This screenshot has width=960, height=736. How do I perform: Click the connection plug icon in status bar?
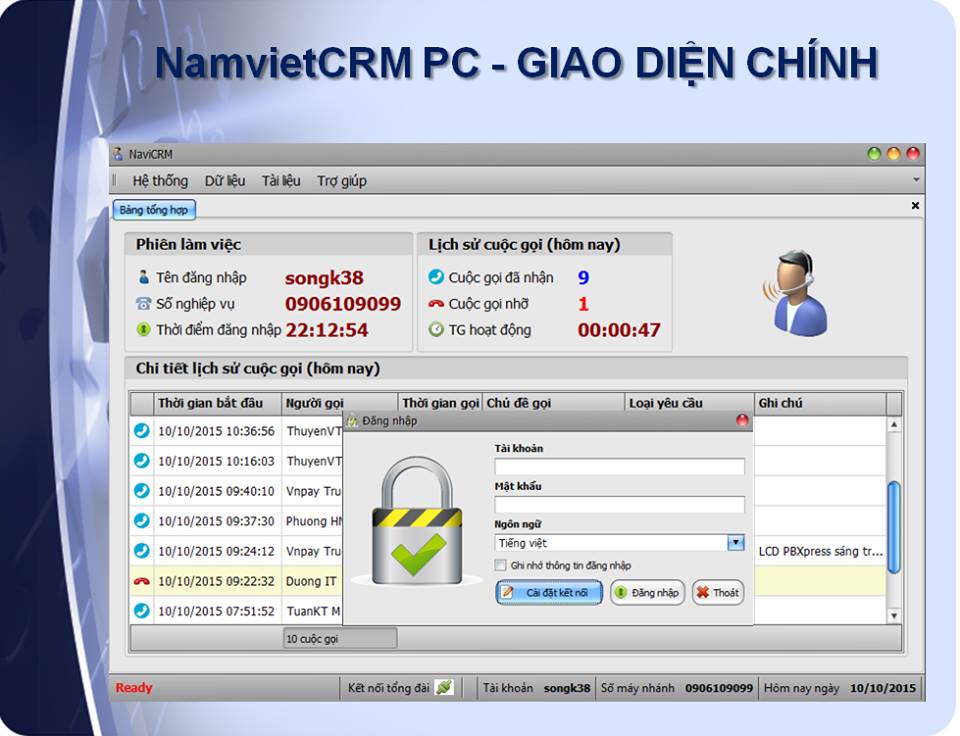pos(444,687)
